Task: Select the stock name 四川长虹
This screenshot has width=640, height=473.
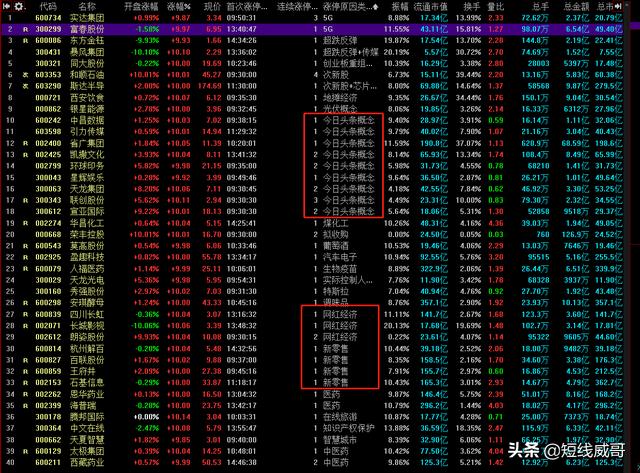Action: (x=87, y=314)
